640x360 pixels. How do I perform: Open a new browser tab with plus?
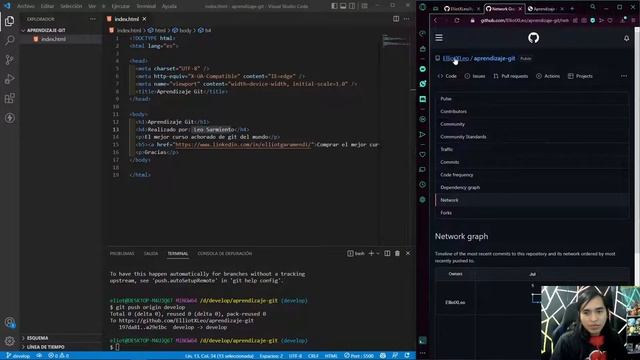572,9
